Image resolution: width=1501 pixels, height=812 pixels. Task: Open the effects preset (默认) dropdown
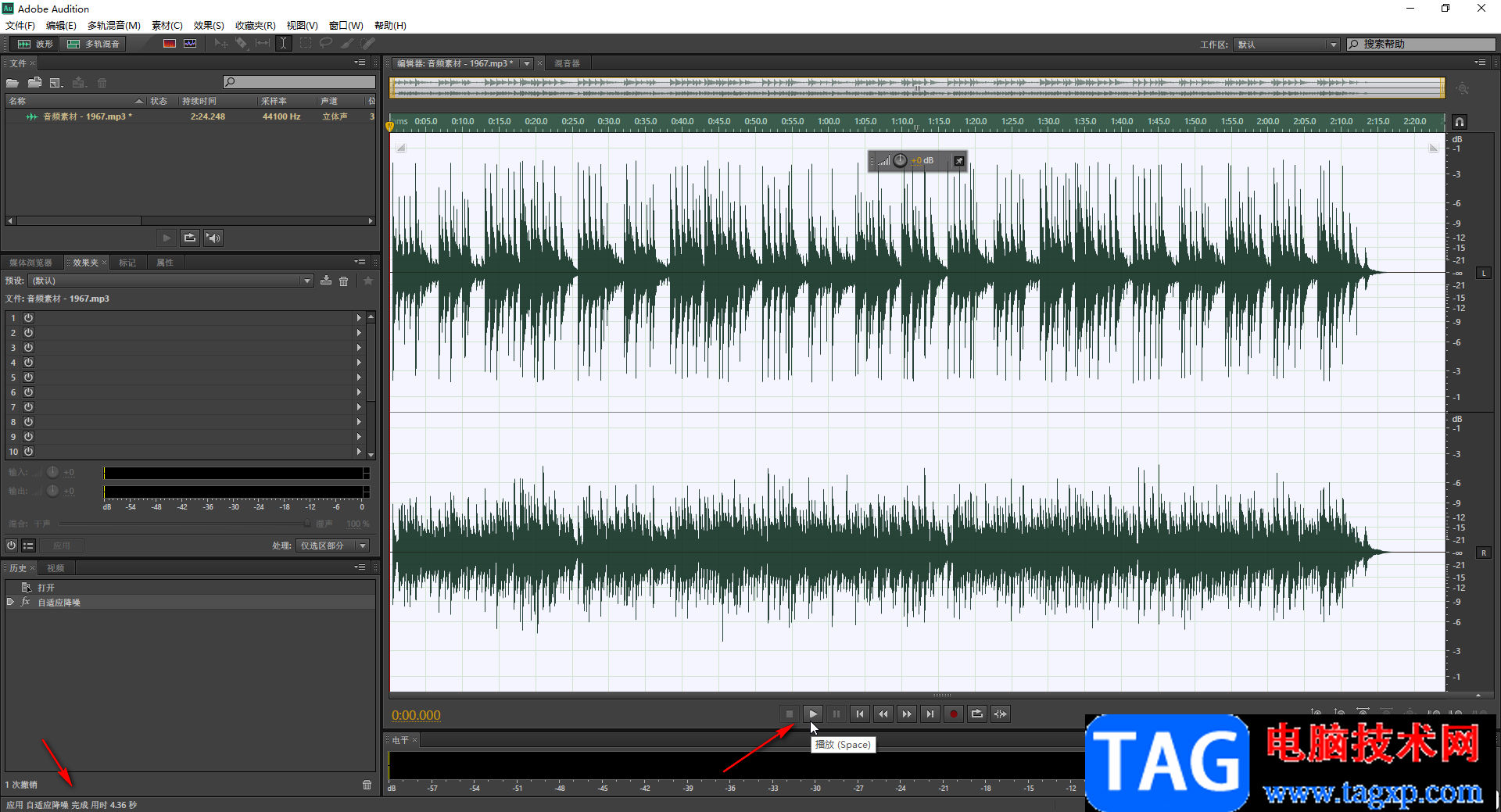pos(171,281)
